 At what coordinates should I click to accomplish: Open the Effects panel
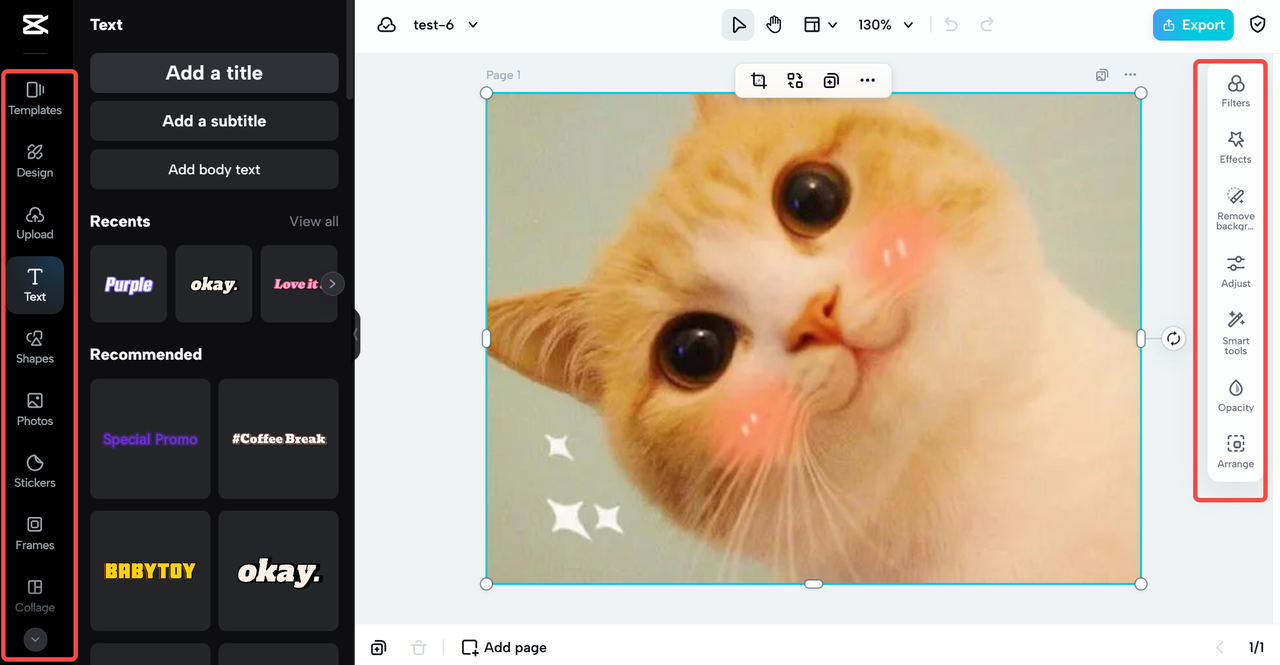pos(1236,148)
